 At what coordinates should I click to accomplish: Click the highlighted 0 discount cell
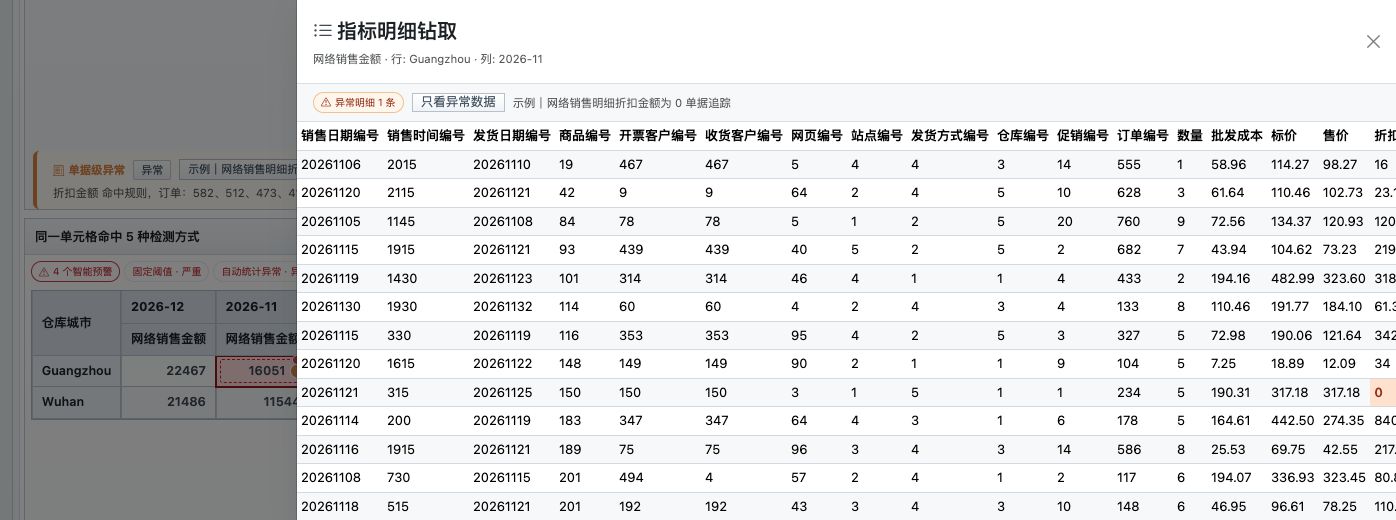[1383, 393]
